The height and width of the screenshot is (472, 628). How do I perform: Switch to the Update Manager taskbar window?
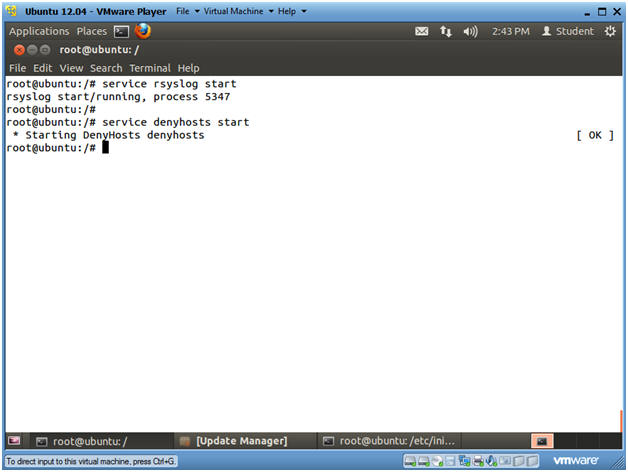(x=245, y=441)
